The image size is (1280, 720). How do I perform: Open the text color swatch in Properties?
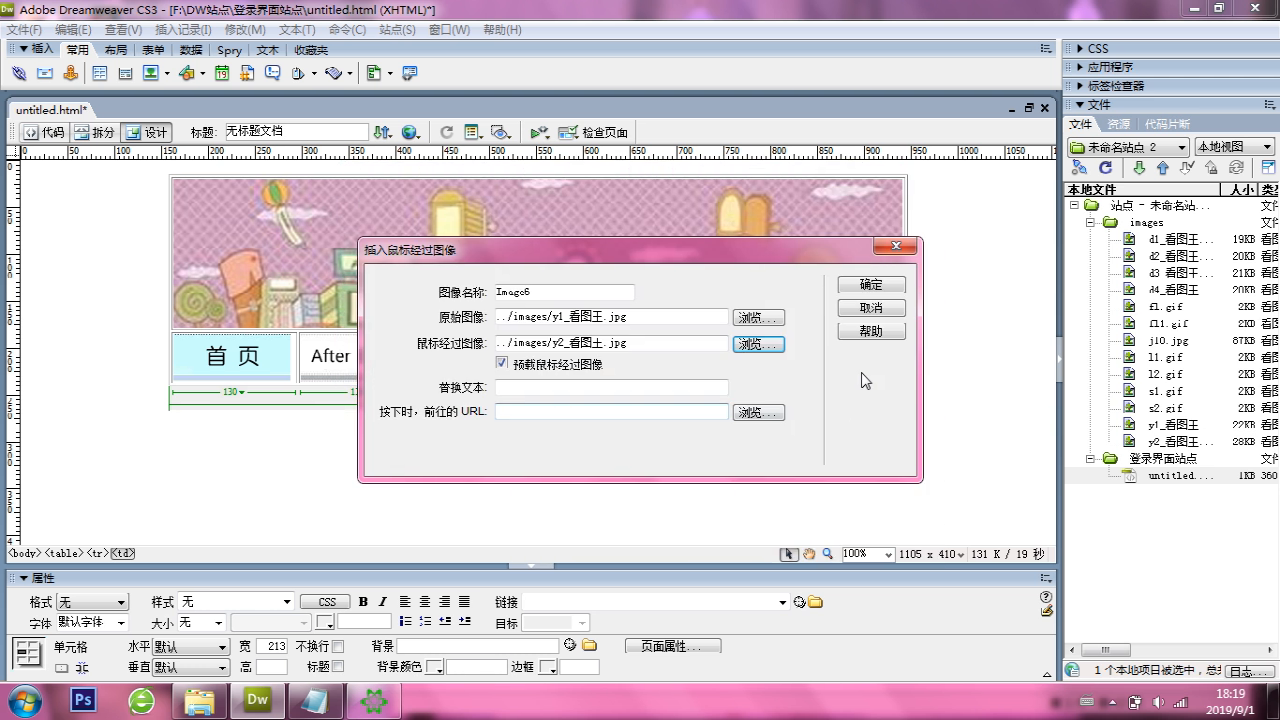point(324,623)
